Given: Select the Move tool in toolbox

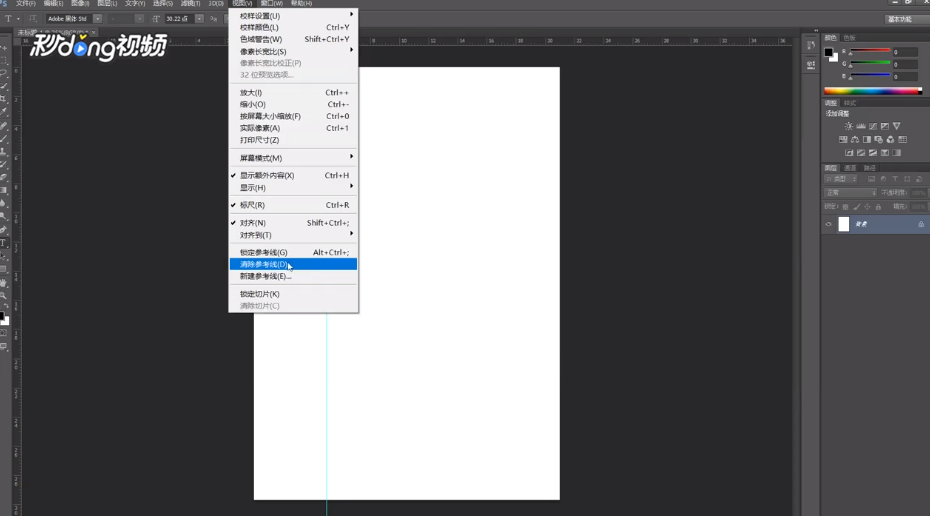Looking at the screenshot, I should [4, 47].
